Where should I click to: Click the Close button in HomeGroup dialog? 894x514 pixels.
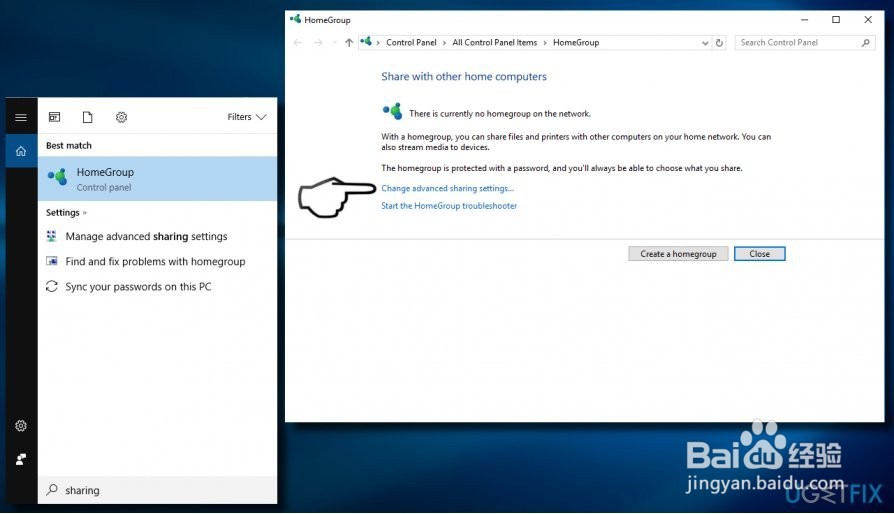(x=759, y=254)
